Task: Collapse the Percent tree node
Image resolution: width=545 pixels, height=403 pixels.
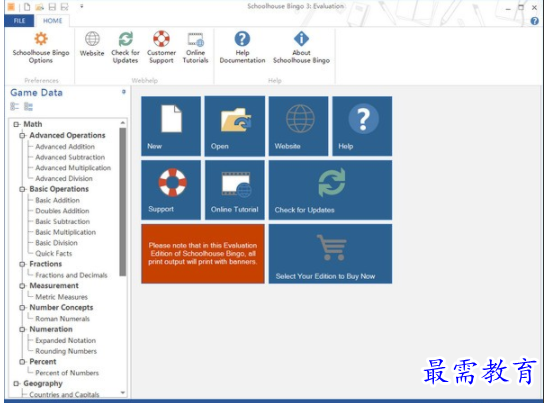Action: [x=22, y=362]
